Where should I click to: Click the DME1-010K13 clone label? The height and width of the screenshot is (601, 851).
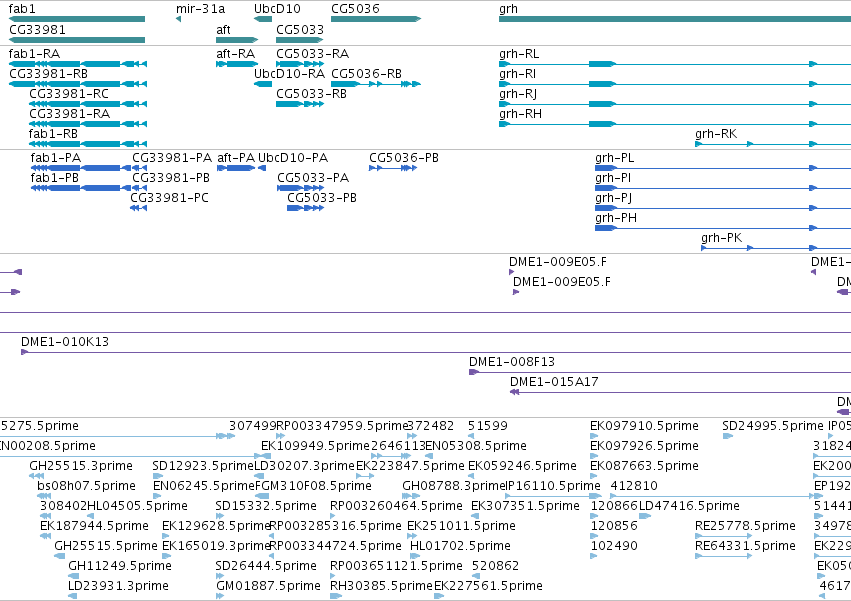pos(65,341)
